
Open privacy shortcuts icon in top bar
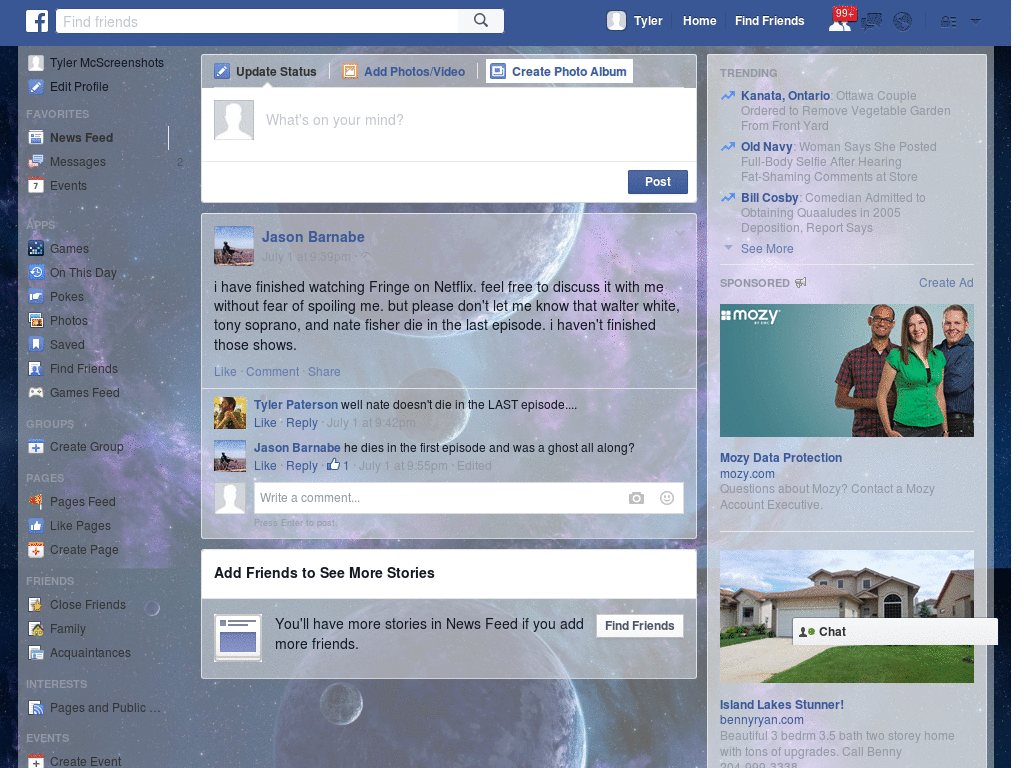[x=948, y=22]
